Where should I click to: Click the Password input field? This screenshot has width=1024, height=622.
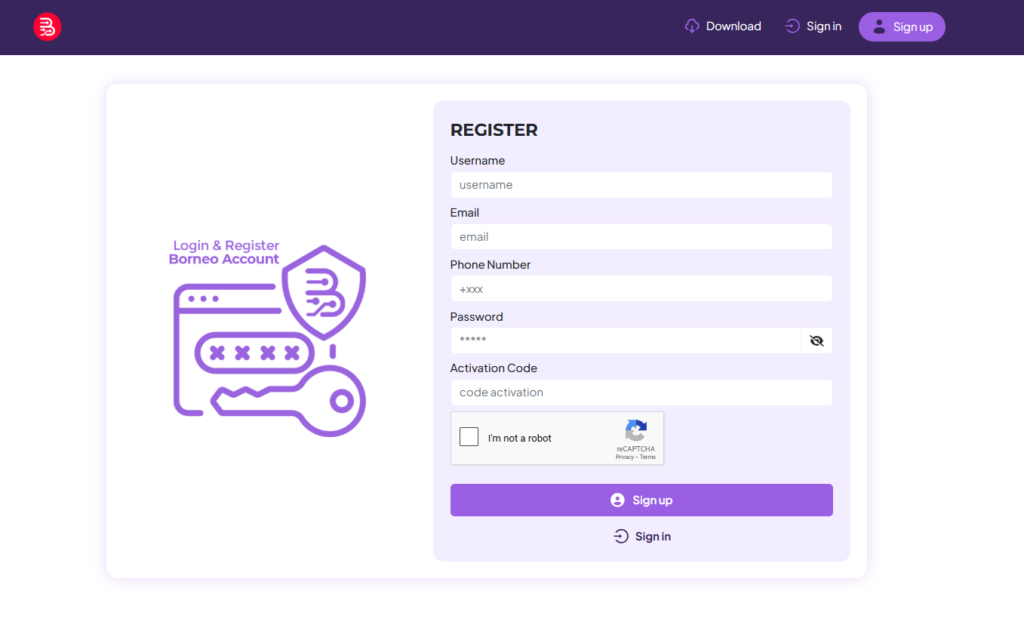pyautogui.click(x=625, y=341)
